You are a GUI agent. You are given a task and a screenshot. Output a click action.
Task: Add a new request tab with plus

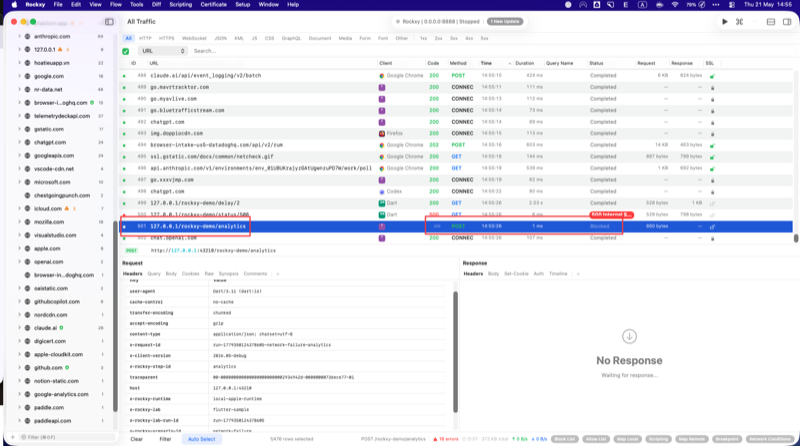[x=278, y=274]
